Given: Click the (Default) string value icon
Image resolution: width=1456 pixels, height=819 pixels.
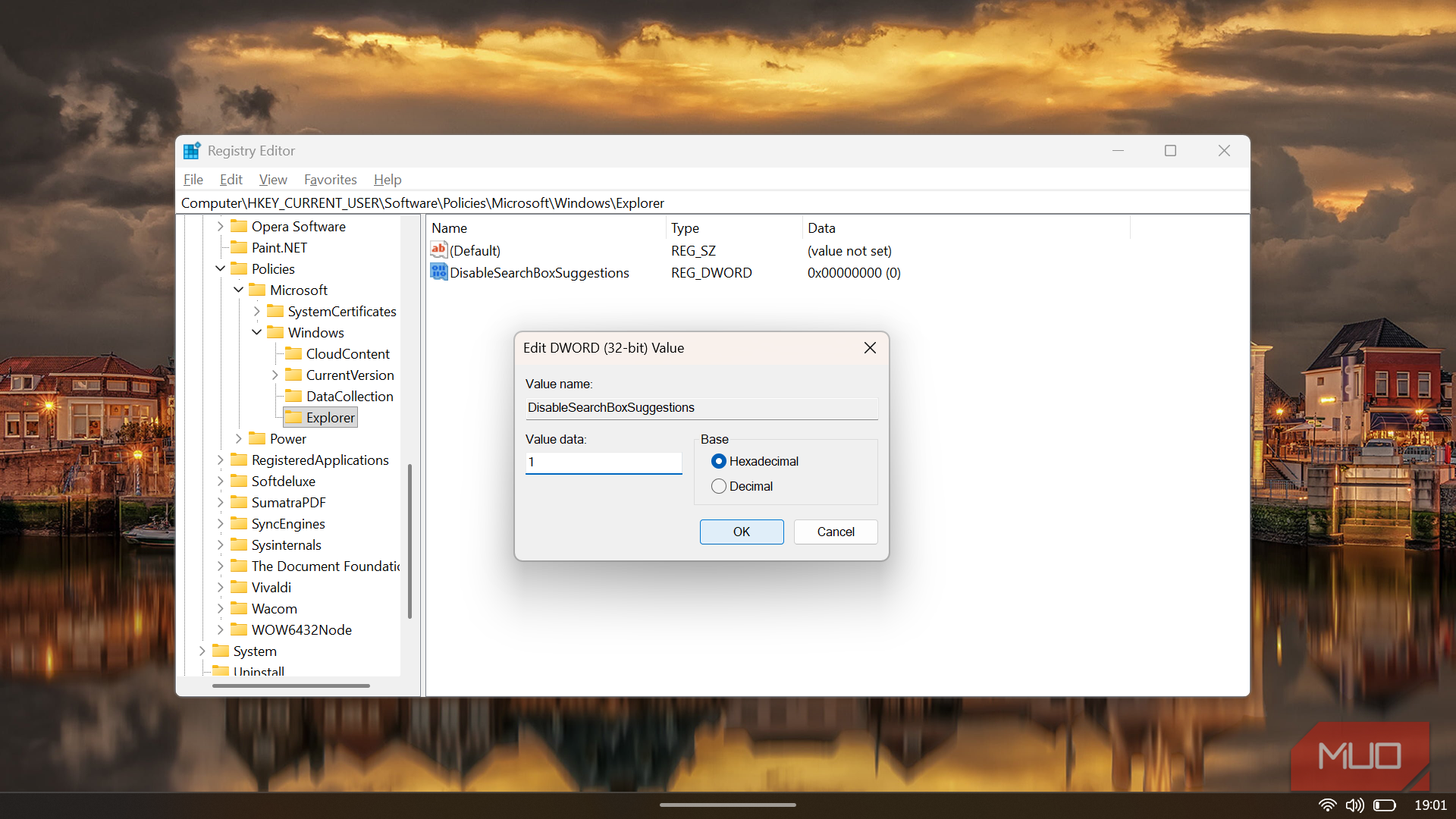Looking at the screenshot, I should coord(438,249).
